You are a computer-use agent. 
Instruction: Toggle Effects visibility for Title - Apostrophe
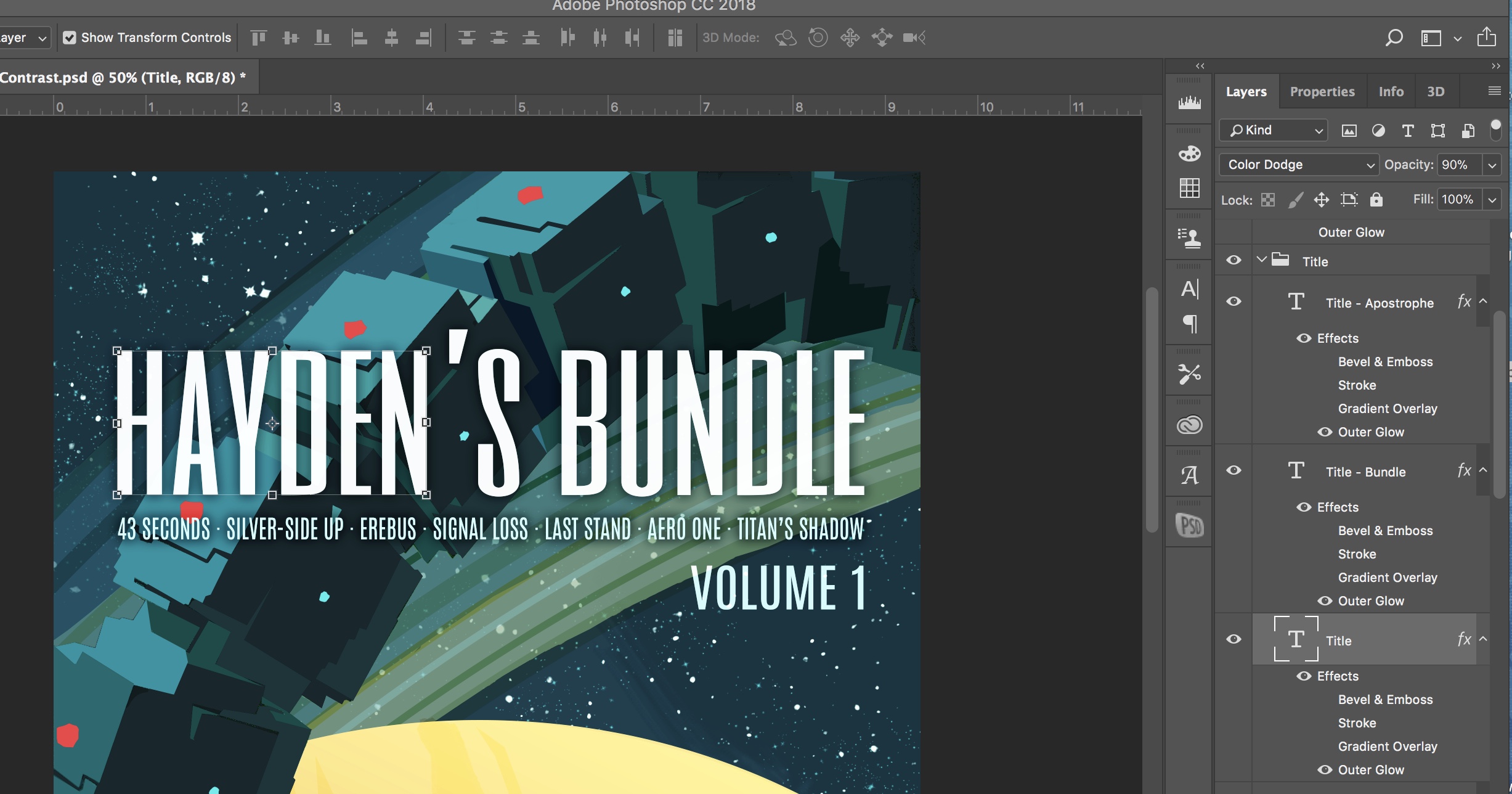click(1304, 338)
